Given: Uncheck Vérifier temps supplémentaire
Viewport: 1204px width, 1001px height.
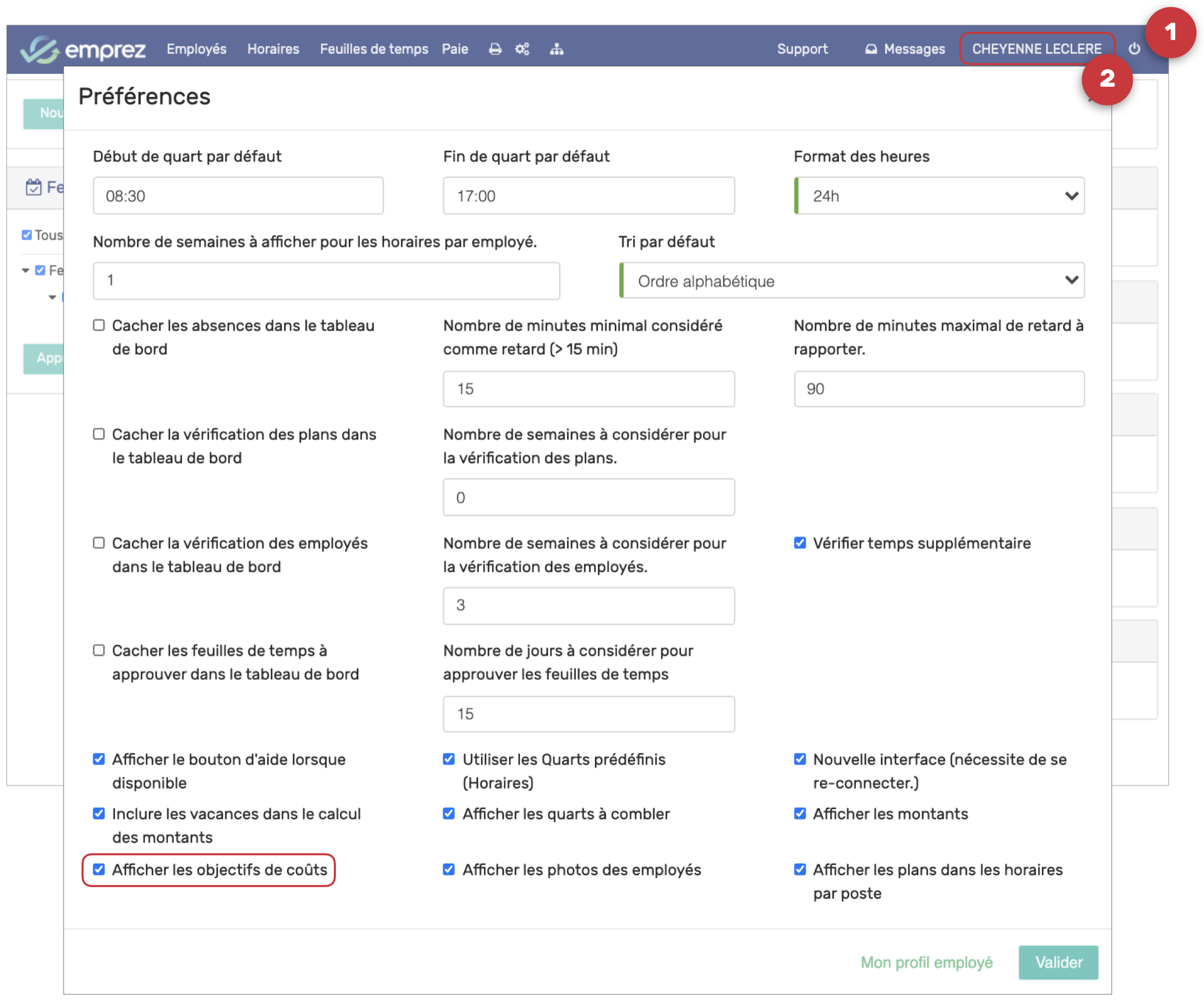Looking at the screenshot, I should (799, 543).
